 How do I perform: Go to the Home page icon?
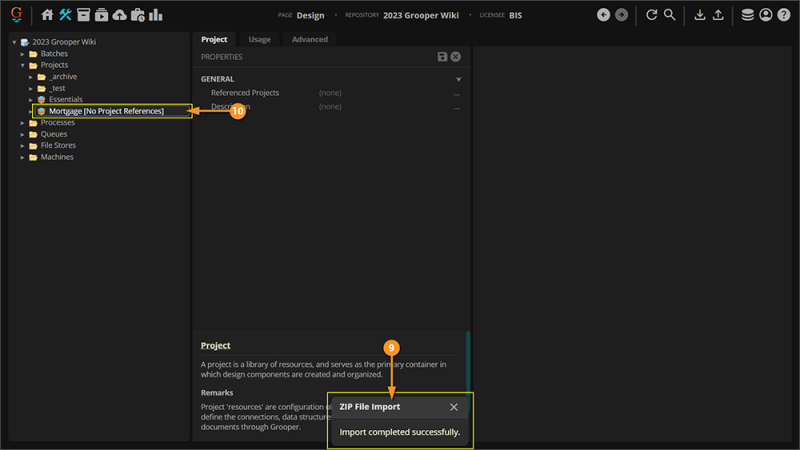tap(47, 15)
